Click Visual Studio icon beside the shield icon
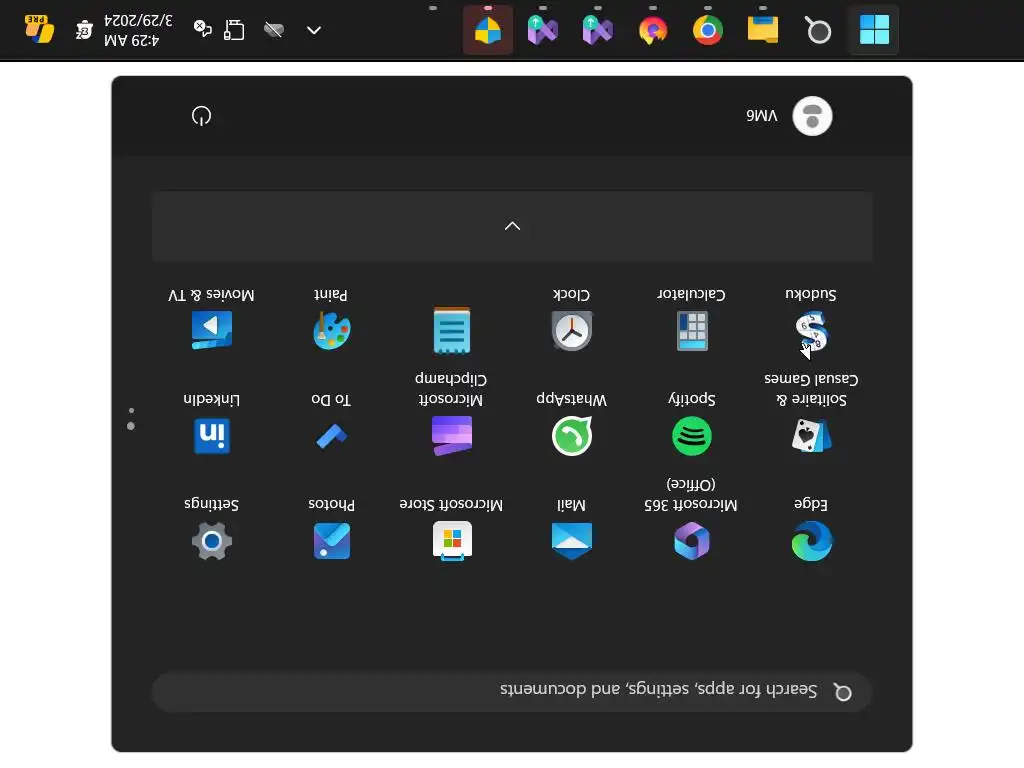Viewport: 1024px width, 768px height. click(543, 30)
